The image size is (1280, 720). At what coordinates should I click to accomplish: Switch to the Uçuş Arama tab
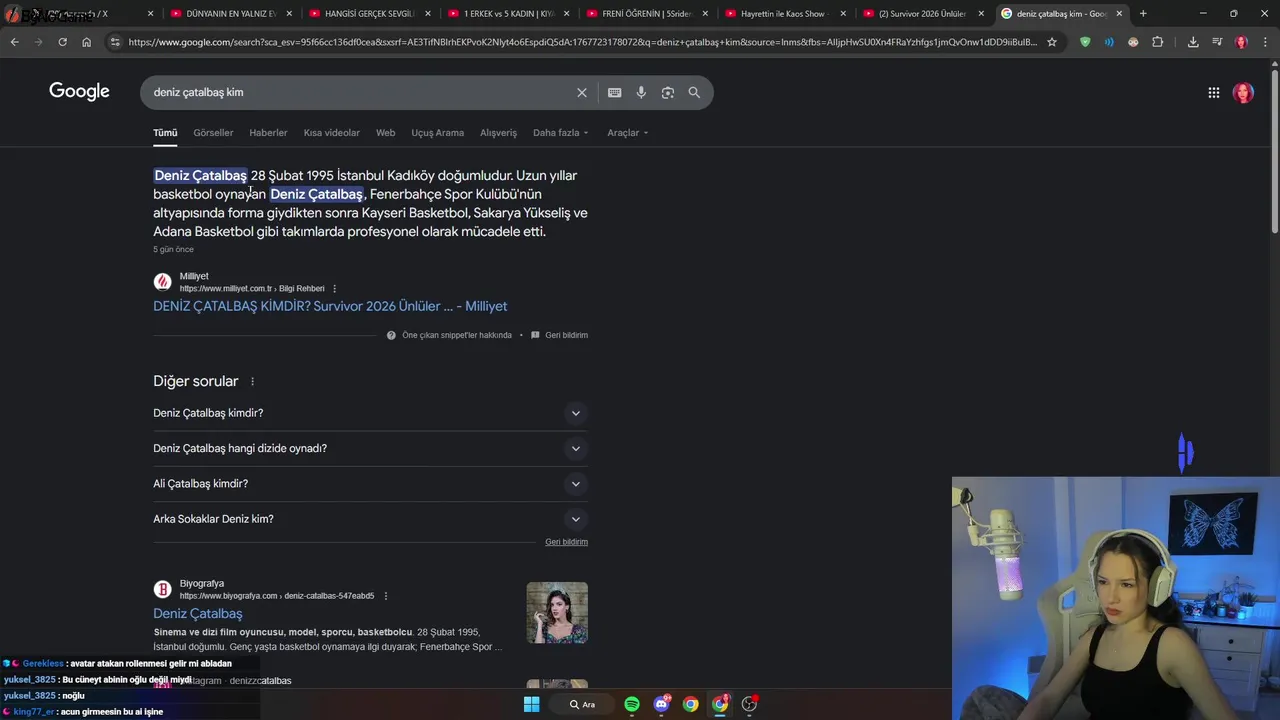(x=437, y=133)
